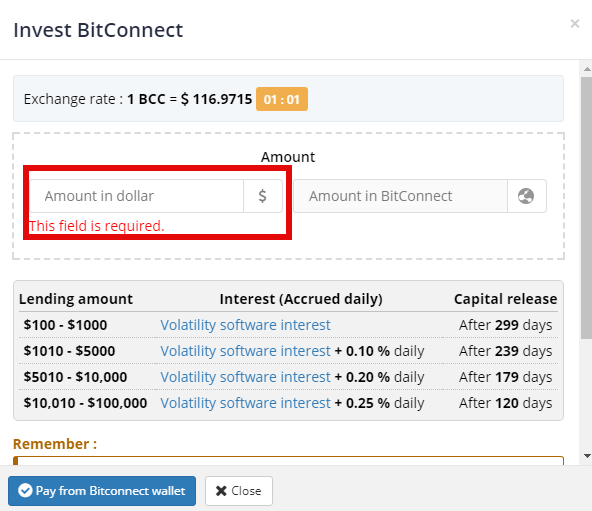Open Volatility software interest link for $5010 - $10,000
The height and width of the screenshot is (511, 592).
point(245,377)
